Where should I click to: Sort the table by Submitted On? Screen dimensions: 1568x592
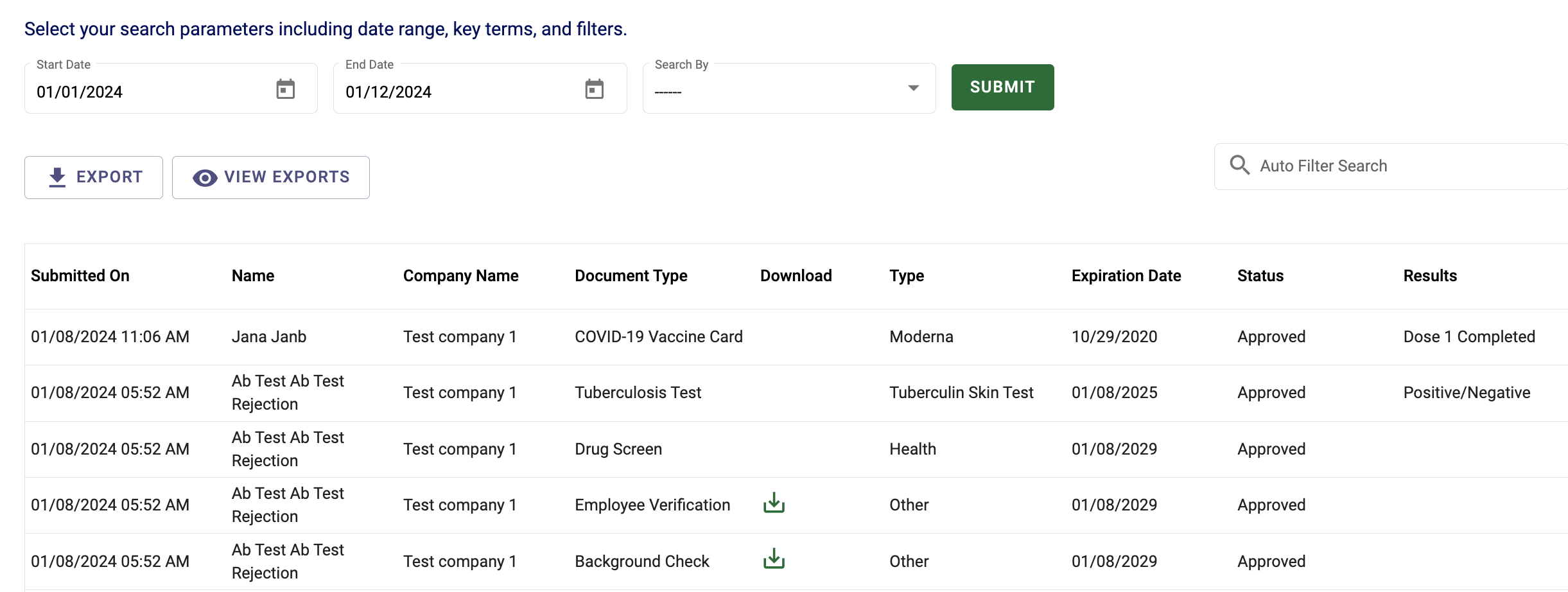[x=80, y=275]
